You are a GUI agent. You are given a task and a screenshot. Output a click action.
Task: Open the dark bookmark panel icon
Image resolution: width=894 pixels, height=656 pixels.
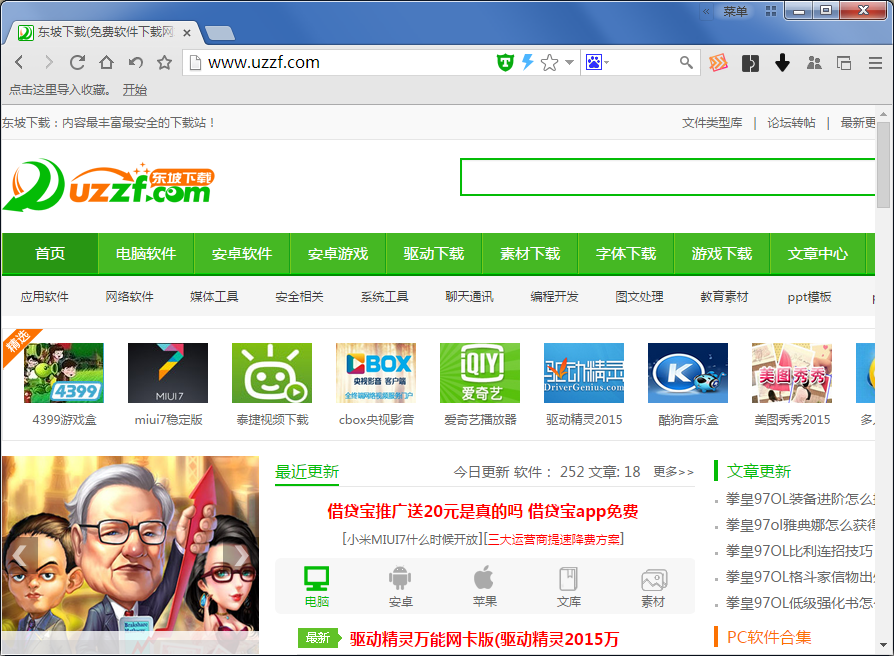click(x=750, y=63)
